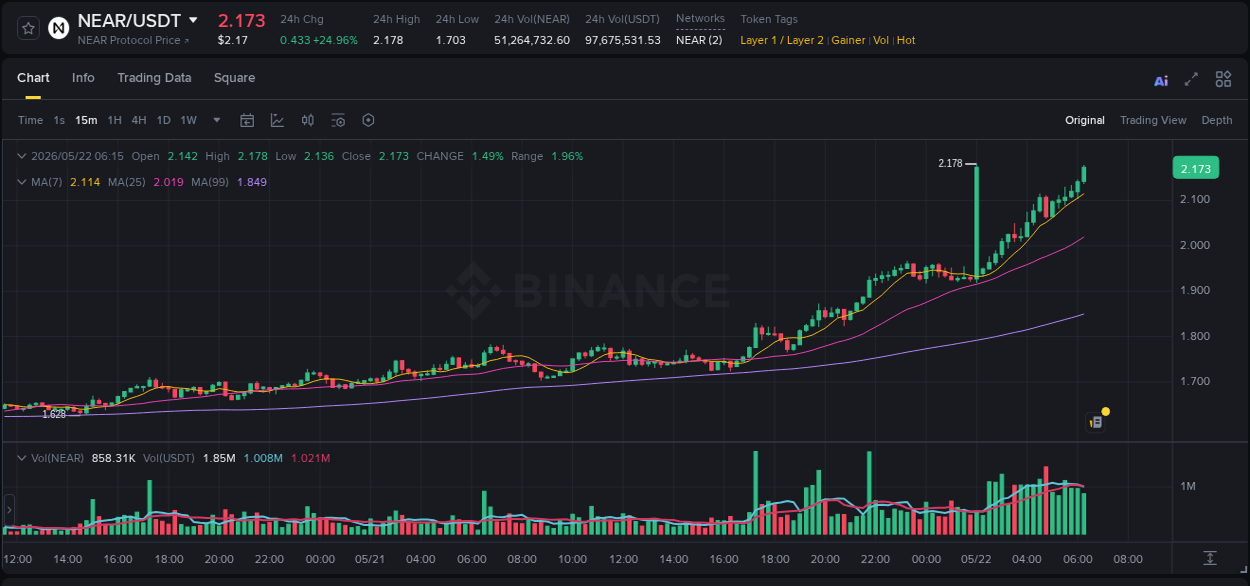Image resolution: width=1250 pixels, height=586 pixels.
Task: Click the 2.178 high price marker
Action: (950, 163)
